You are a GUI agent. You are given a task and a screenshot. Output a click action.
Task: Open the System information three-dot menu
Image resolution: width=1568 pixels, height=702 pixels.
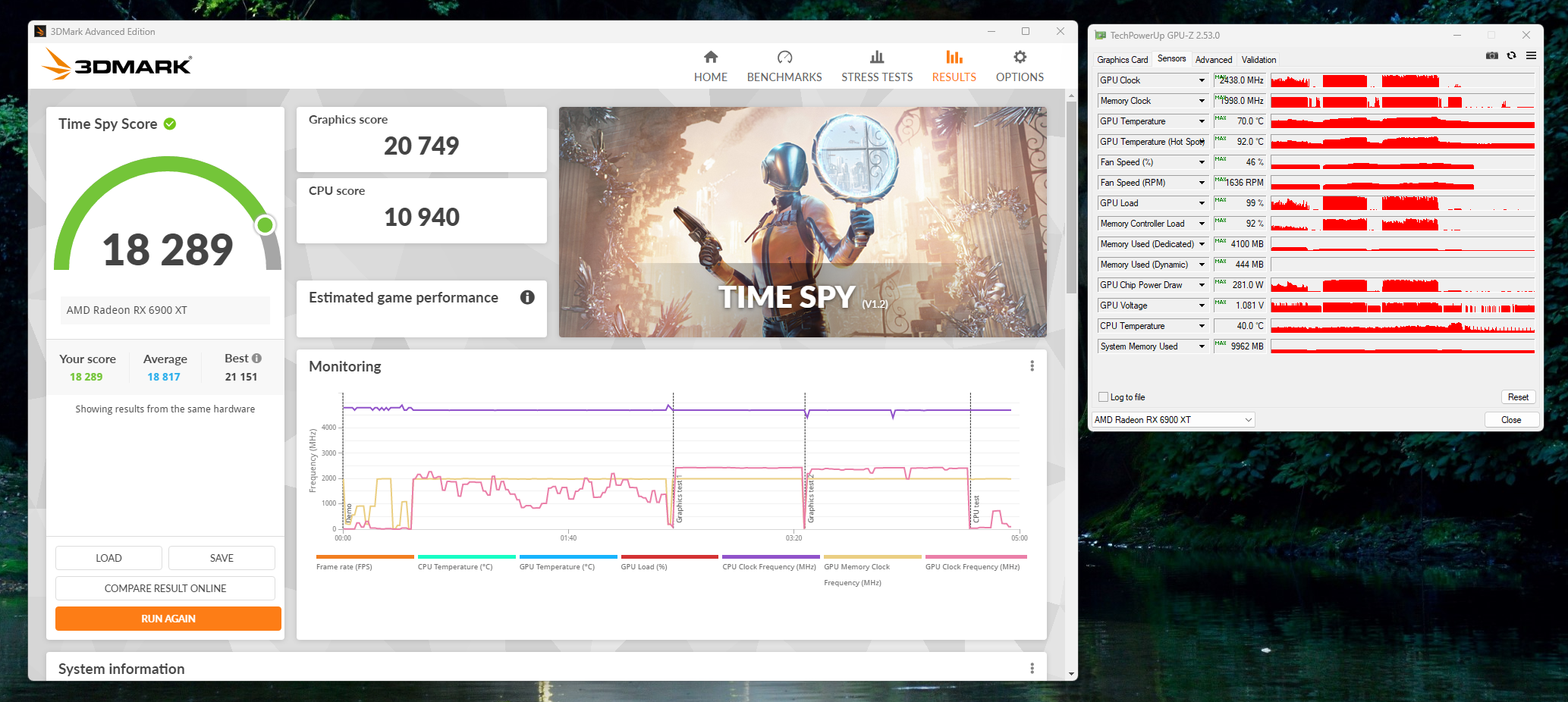(1032, 668)
